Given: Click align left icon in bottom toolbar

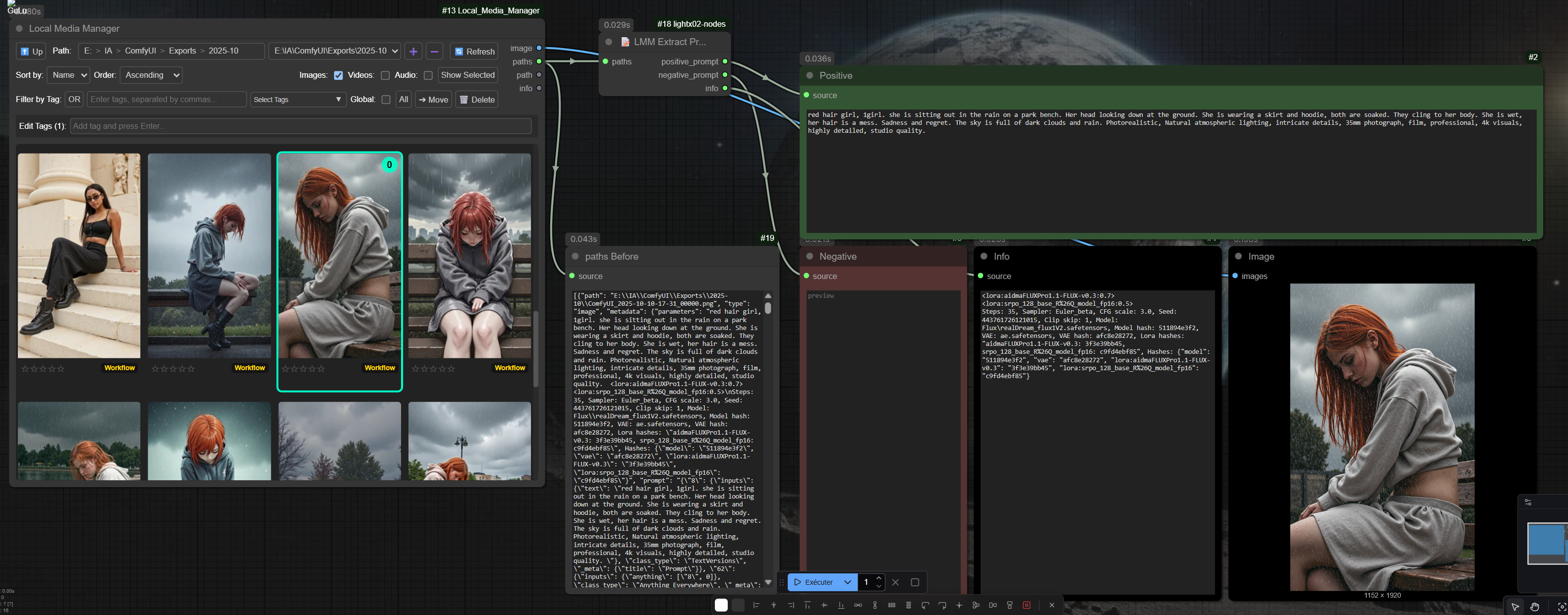Looking at the screenshot, I should pyautogui.click(x=756, y=605).
